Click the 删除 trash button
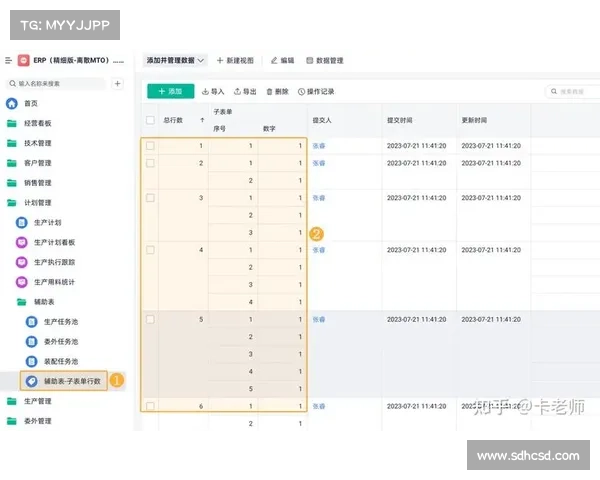 tap(277, 91)
